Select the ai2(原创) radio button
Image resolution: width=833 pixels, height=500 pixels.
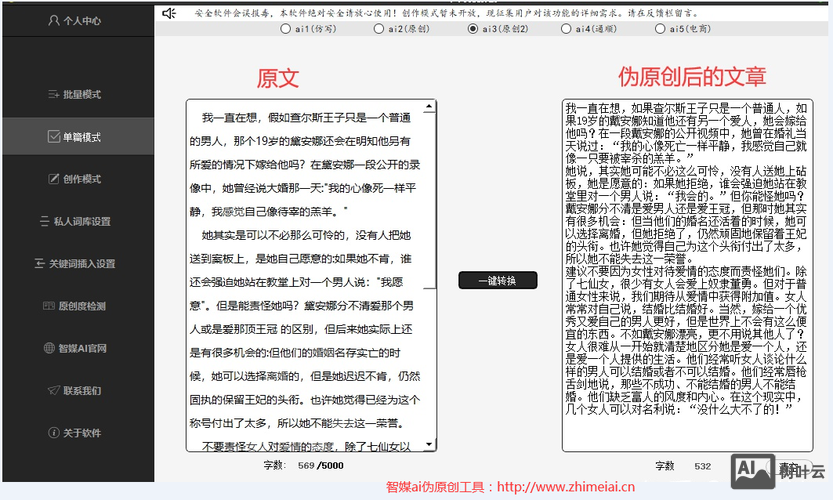pos(379,29)
